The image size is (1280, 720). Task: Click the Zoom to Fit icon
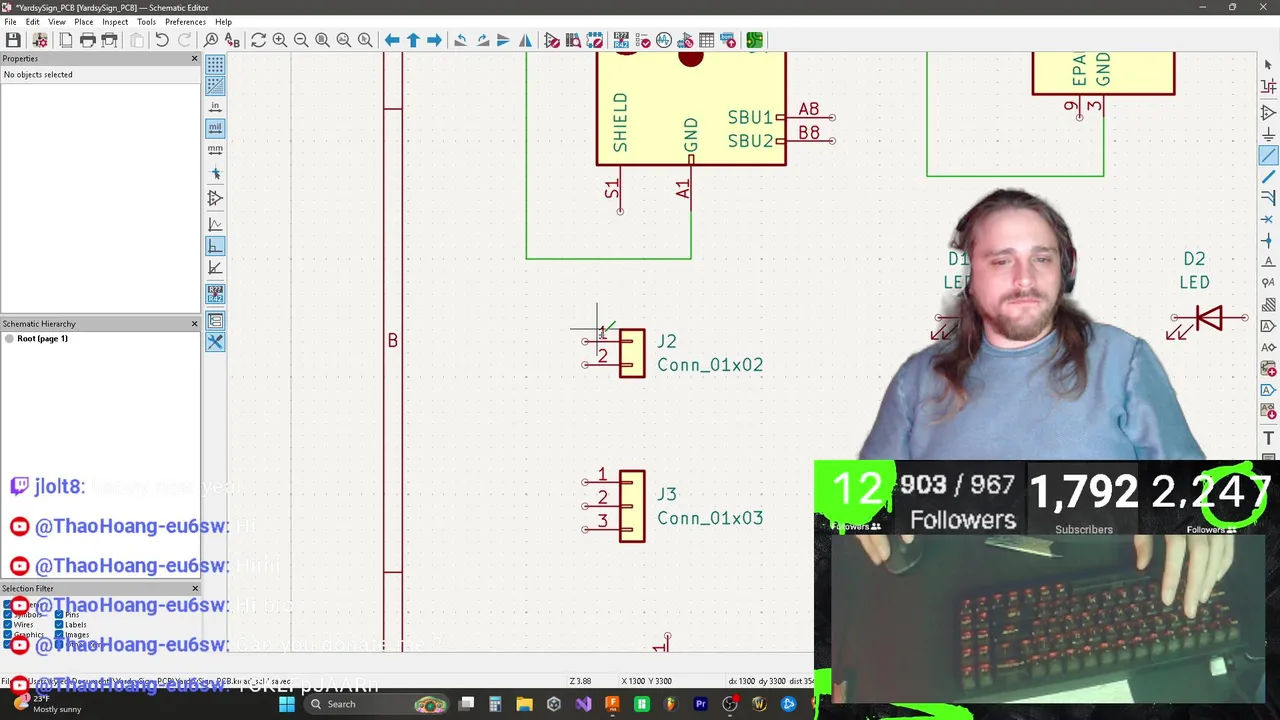tap(322, 40)
